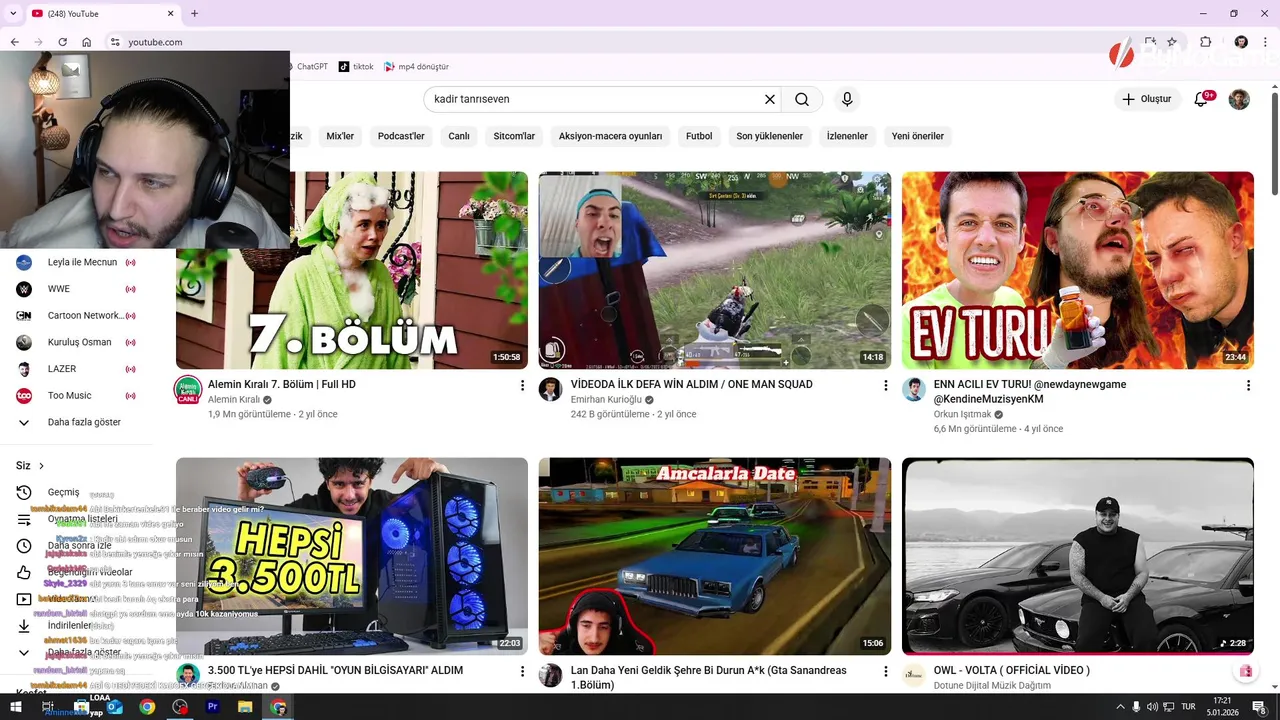This screenshot has width=1280, height=720.
Task: Select the Futbol filter chip
Action: point(699,136)
